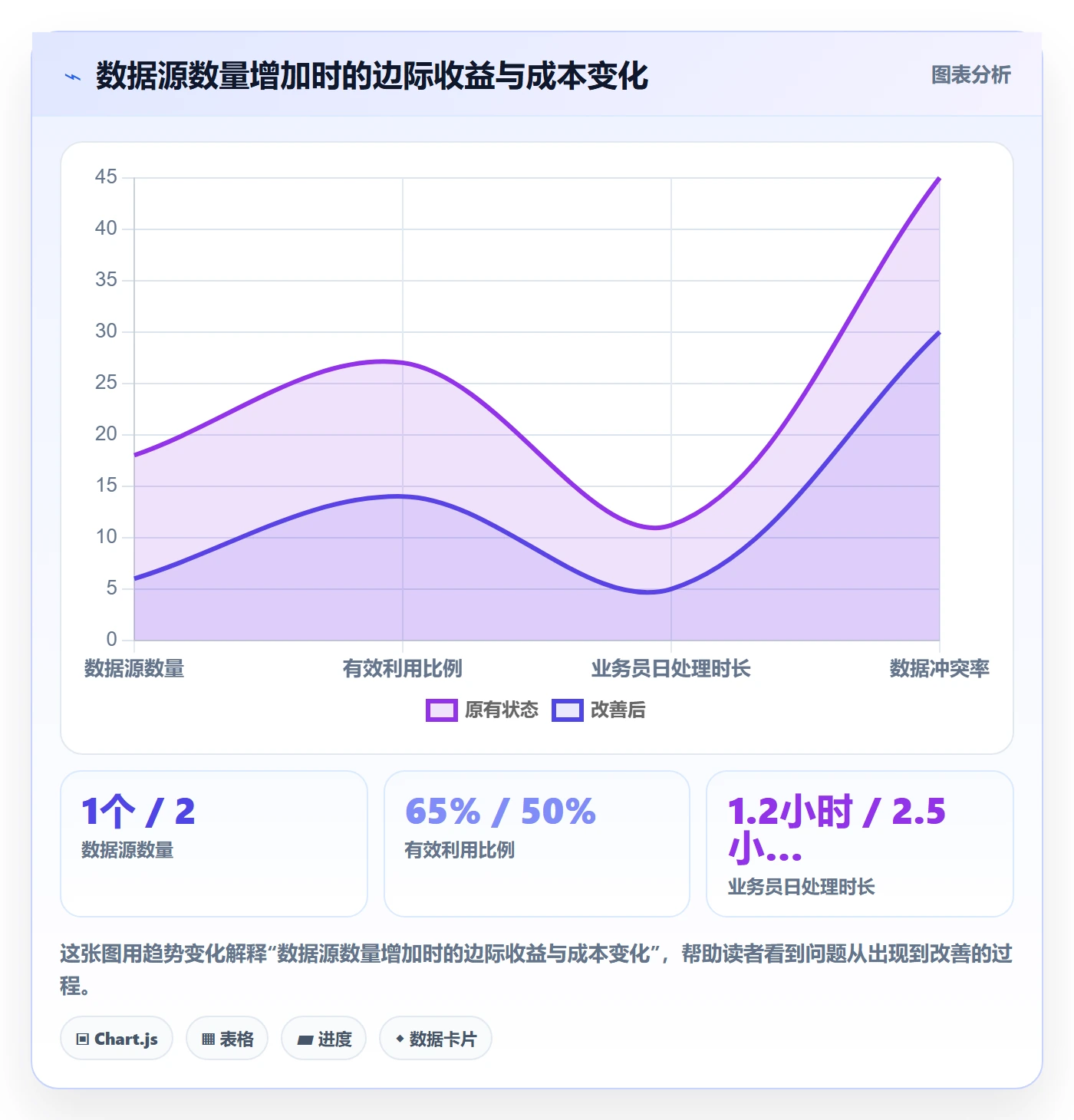Select the 表格 tag chip

[227, 1039]
